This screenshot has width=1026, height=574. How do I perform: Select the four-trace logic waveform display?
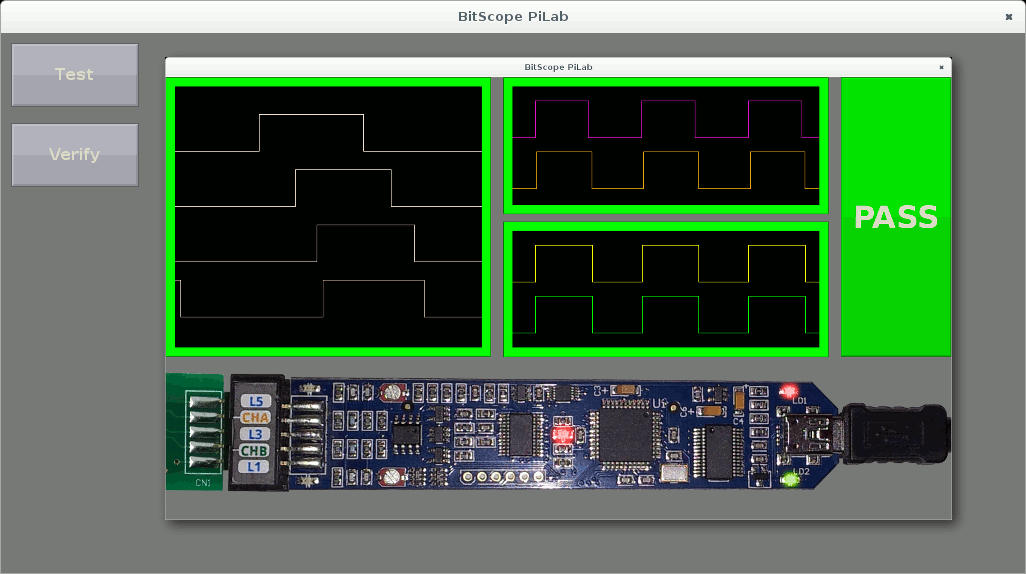328,217
